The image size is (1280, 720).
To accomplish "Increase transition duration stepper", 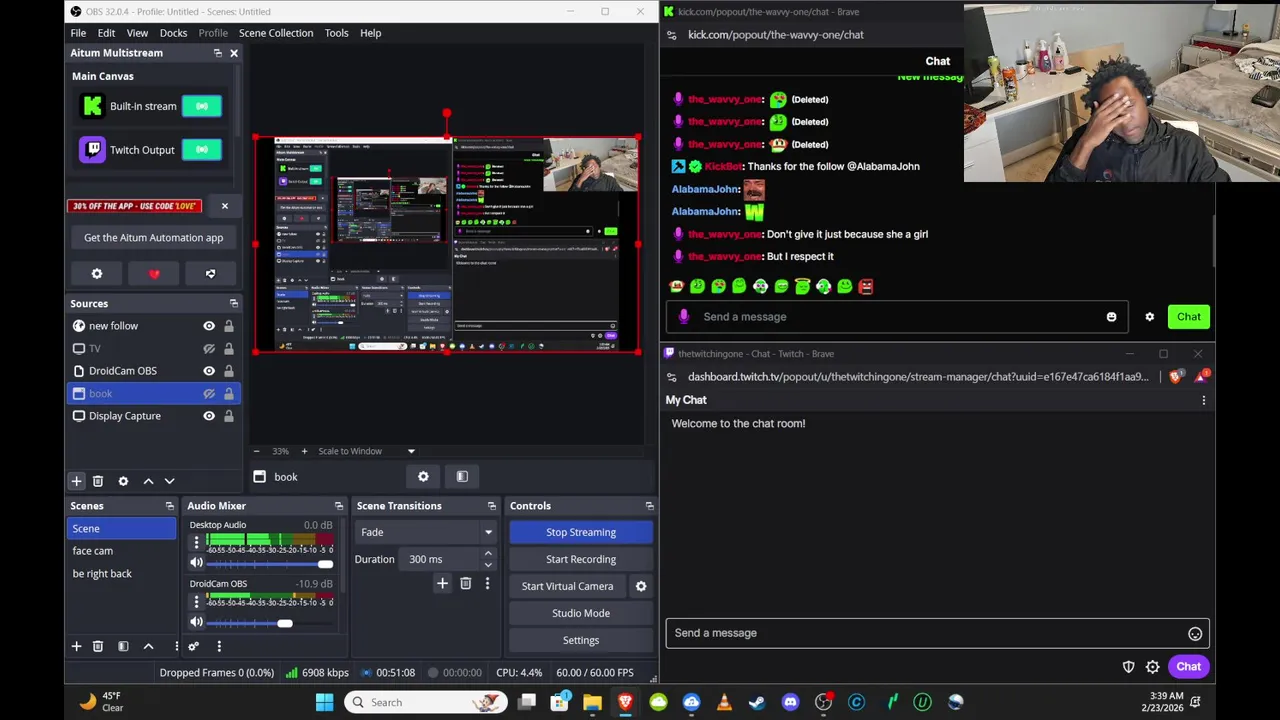I will (488, 554).
